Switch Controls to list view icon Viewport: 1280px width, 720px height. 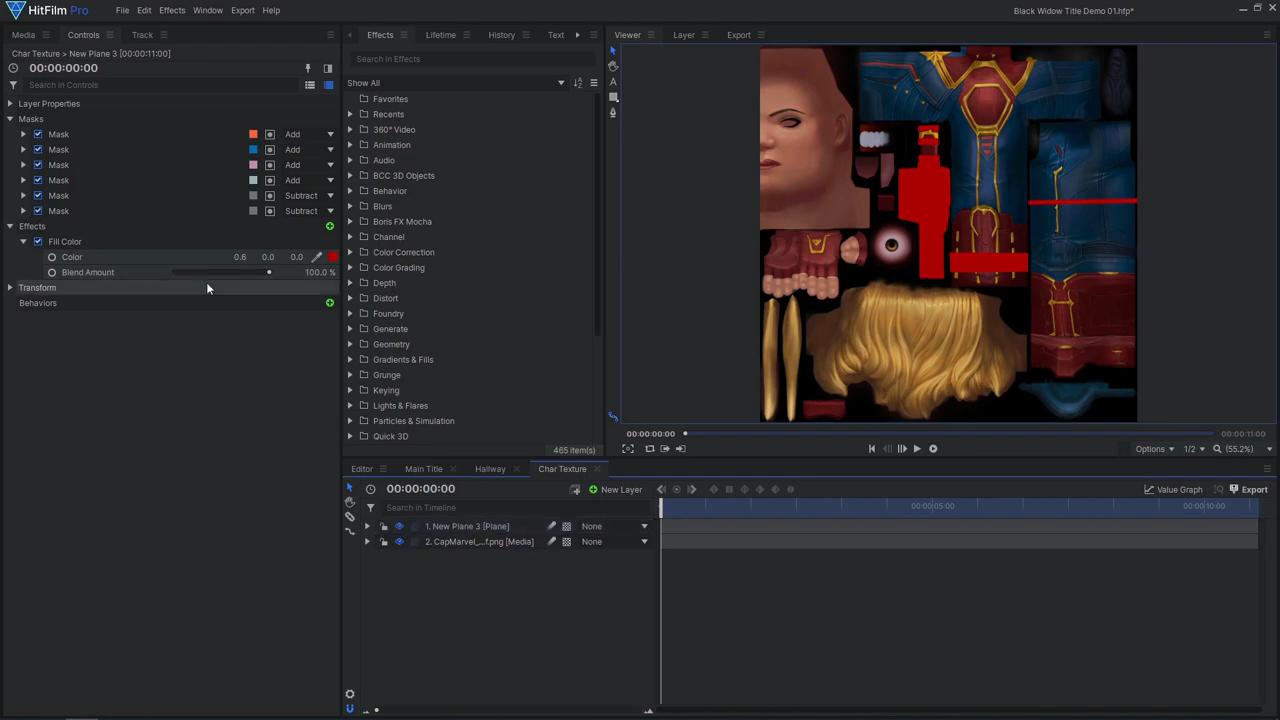[310, 85]
